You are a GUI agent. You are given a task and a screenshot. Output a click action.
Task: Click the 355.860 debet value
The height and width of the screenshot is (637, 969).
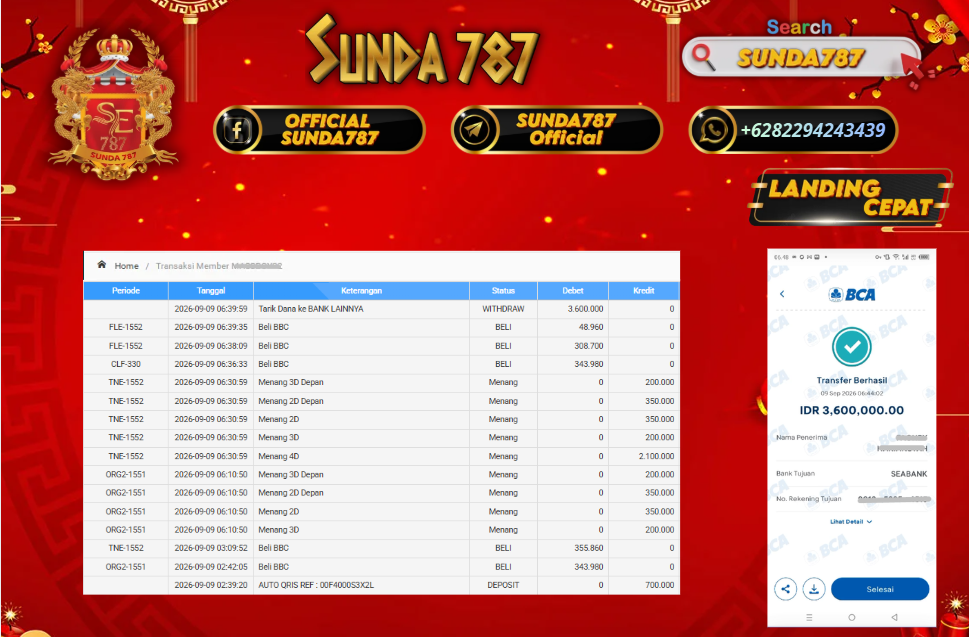589,548
